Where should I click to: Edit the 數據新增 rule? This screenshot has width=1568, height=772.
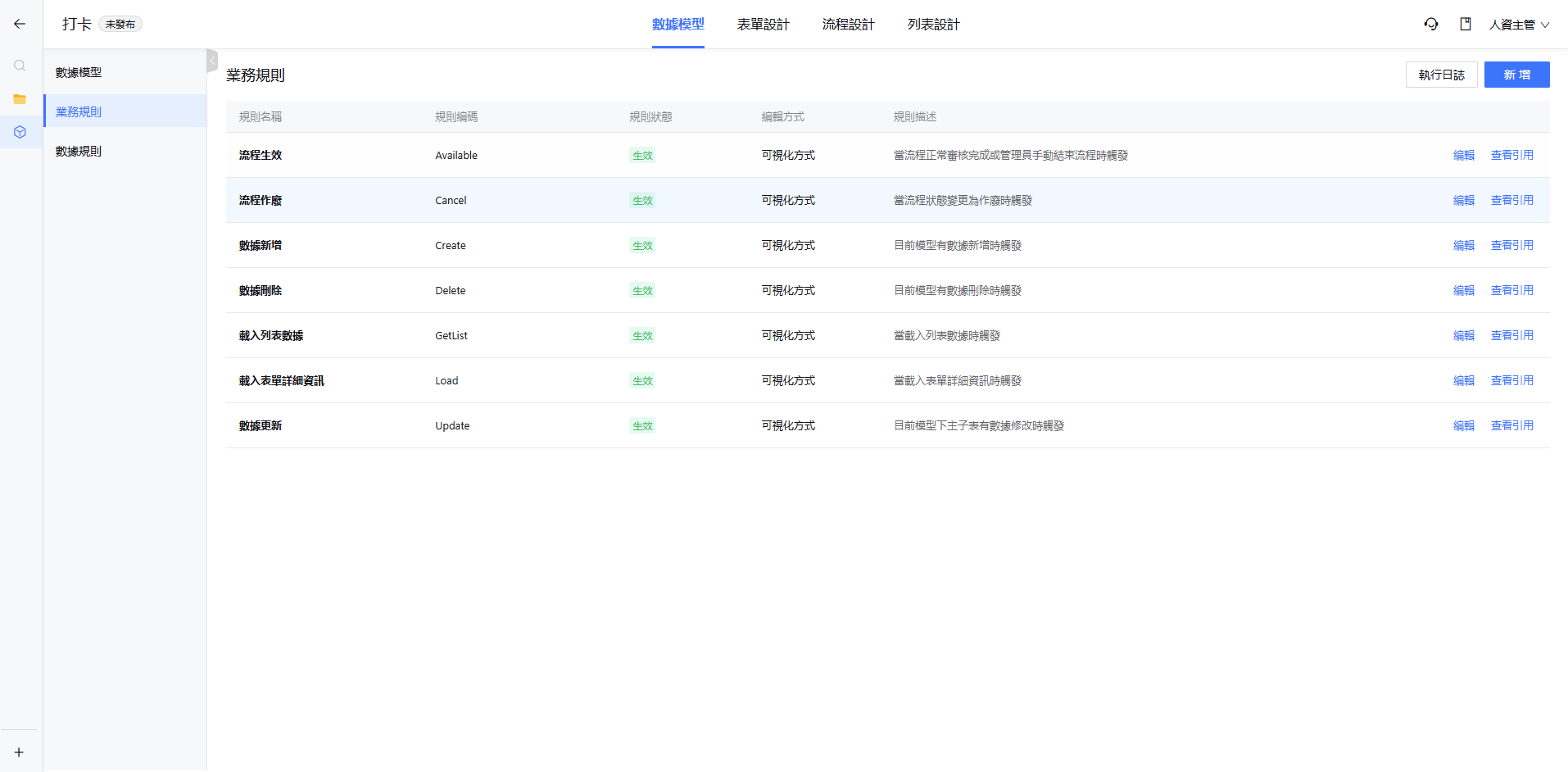coord(1463,245)
